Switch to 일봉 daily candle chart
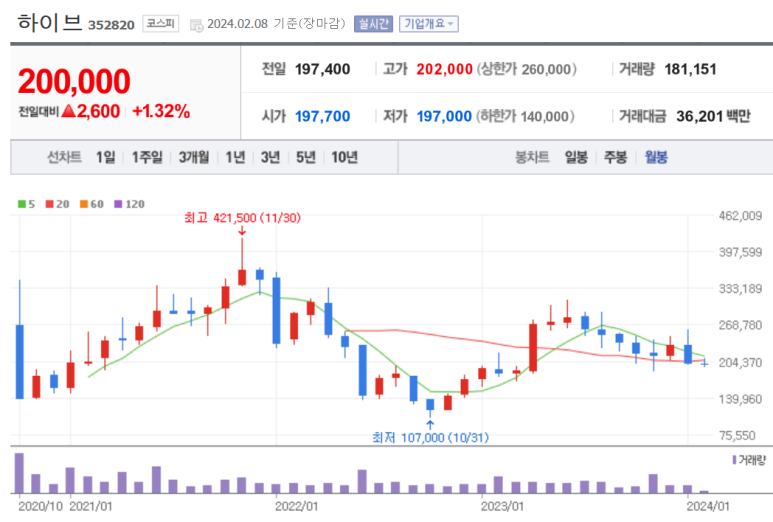 576,157
